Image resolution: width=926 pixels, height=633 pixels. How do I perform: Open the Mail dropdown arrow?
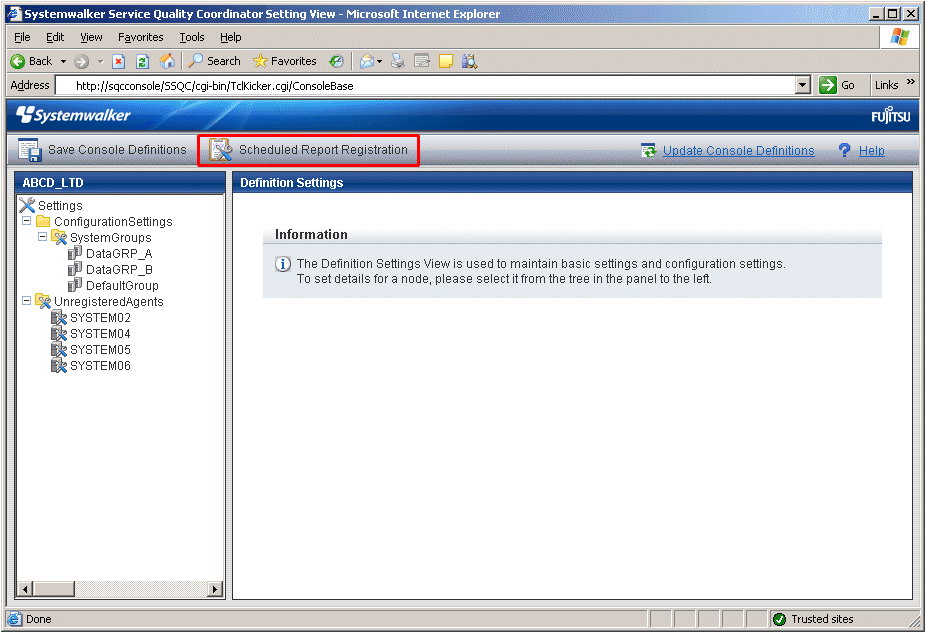pos(380,61)
